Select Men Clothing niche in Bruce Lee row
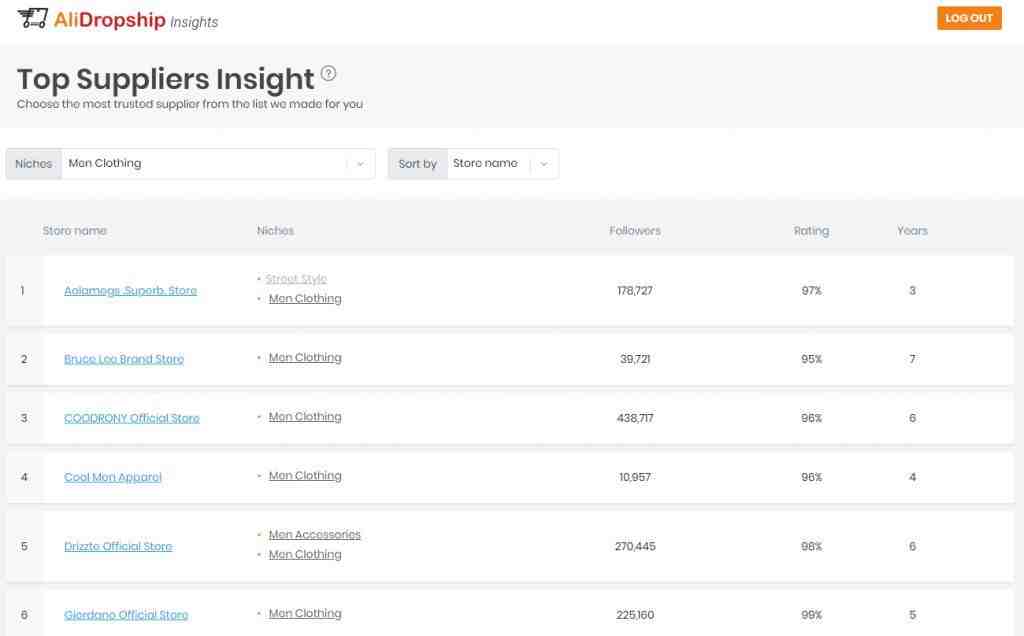The image size is (1024, 636). [x=305, y=358]
